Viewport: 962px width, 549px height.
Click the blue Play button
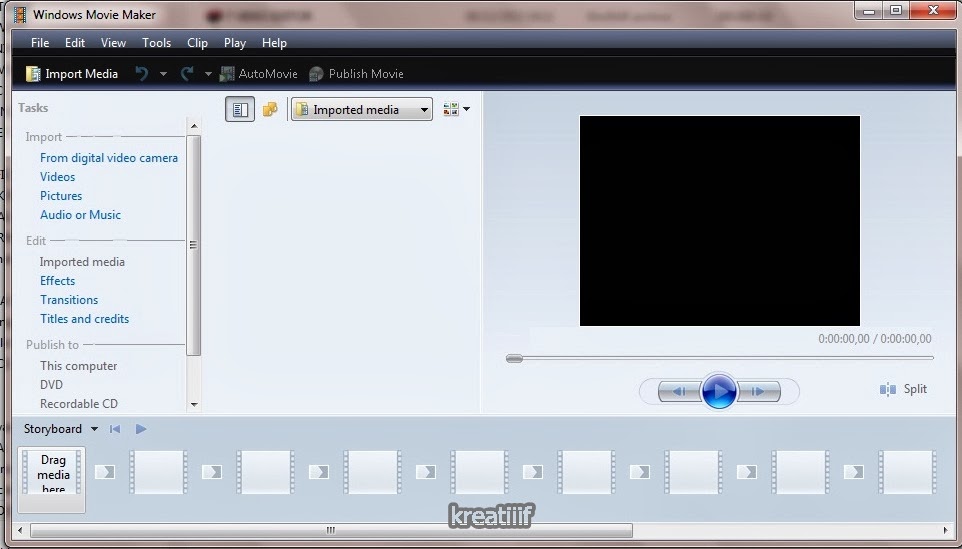pyautogui.click(x=719, y=391)
